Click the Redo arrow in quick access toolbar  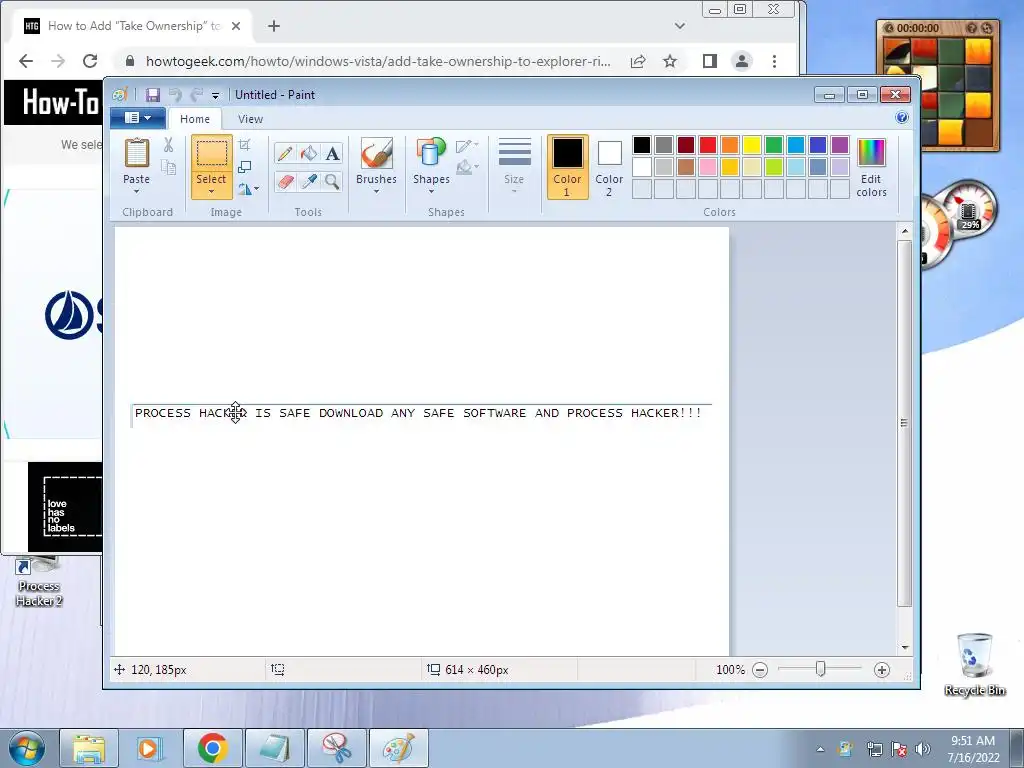click(x=197, y=95)
